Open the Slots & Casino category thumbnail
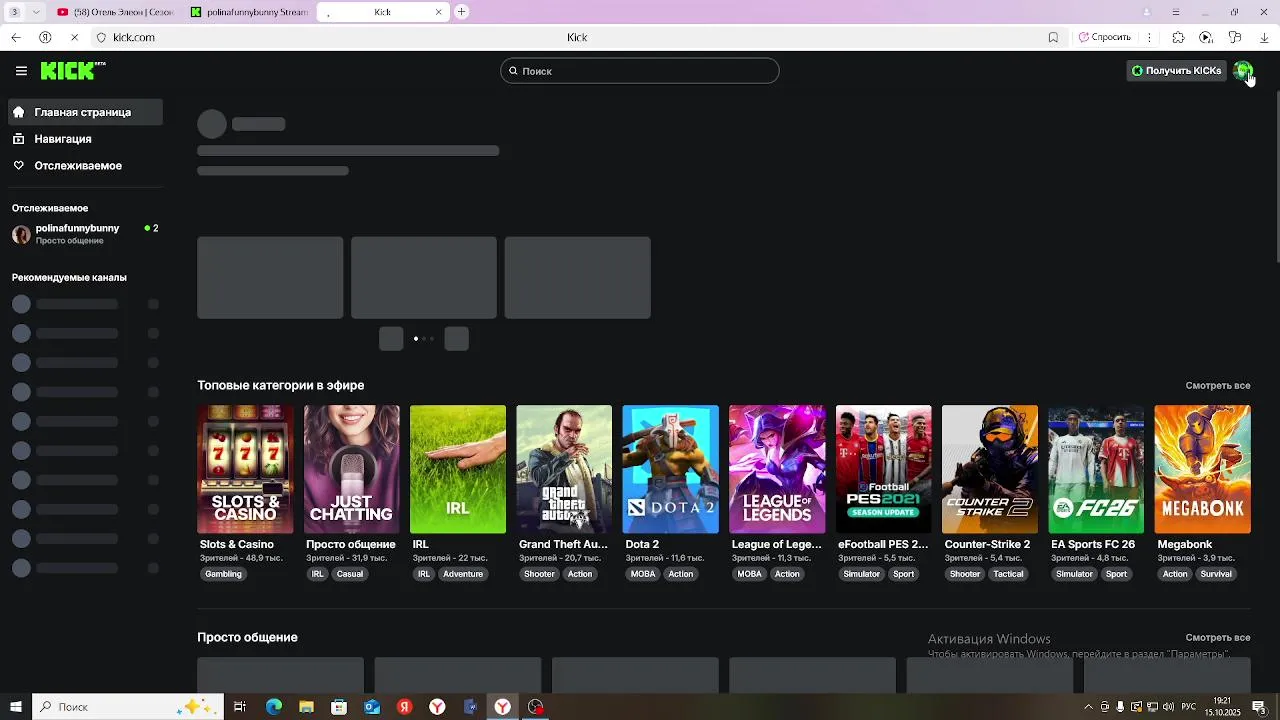The image size is (1280, 720). point(245,469)
